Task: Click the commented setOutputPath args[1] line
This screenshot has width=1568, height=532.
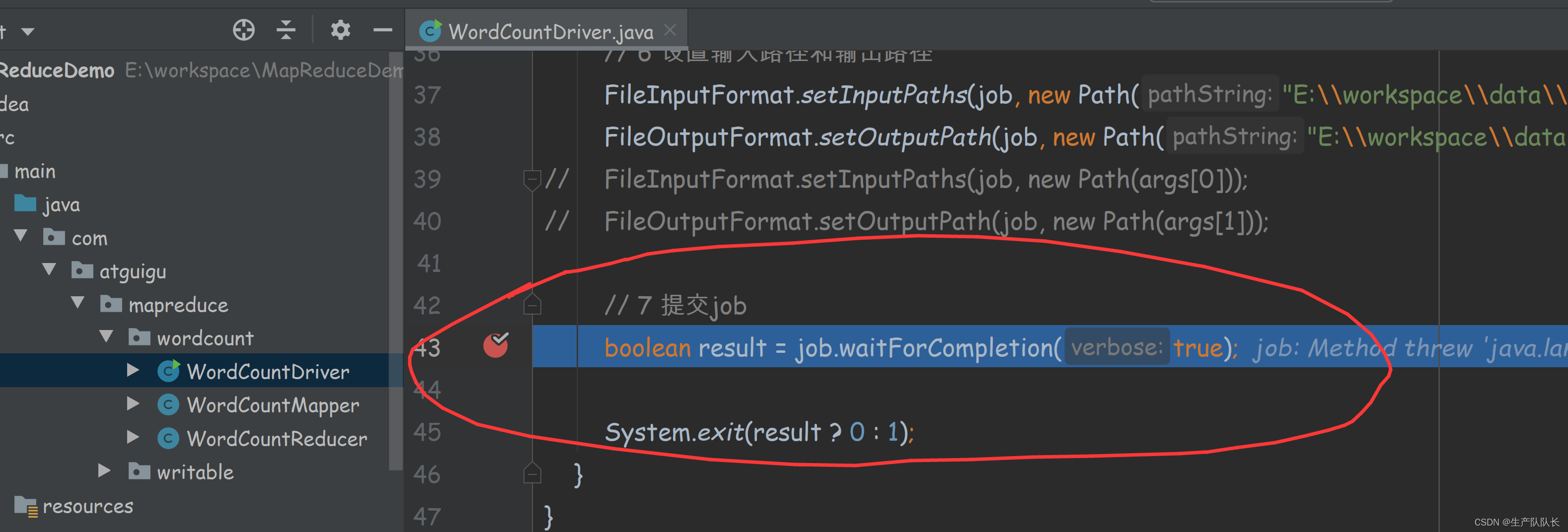Action: pyautogui.click(x=936, y=222)
